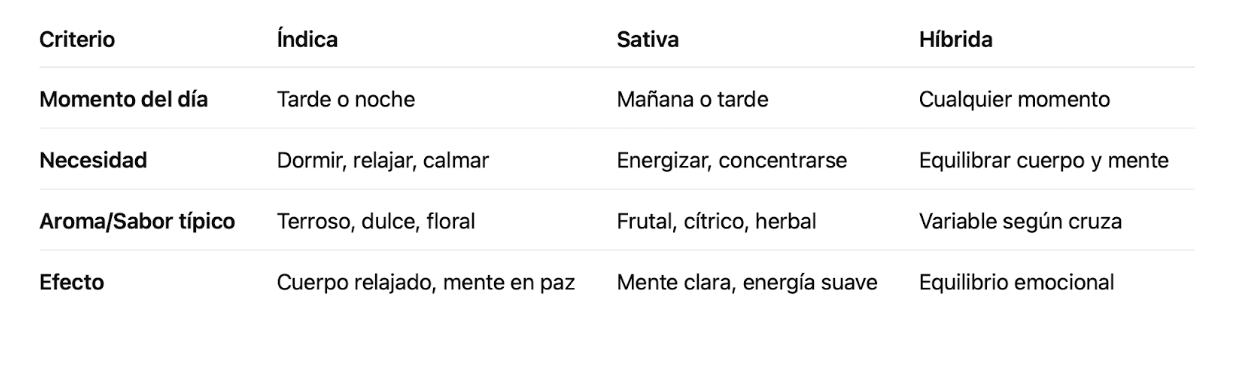
Task: Click the Tarde o noche cell
Action: [x=346, y=100]
